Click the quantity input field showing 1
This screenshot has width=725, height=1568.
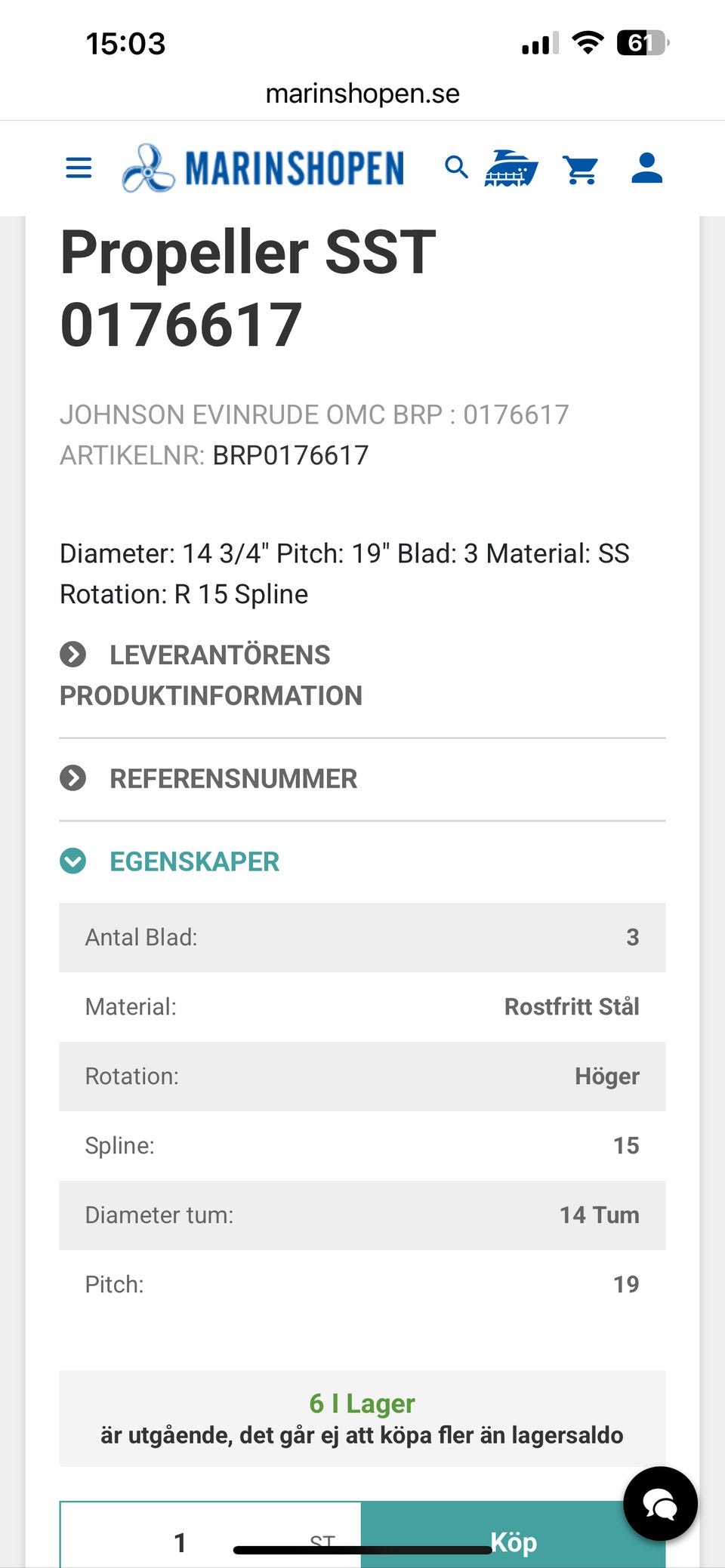181,1540
